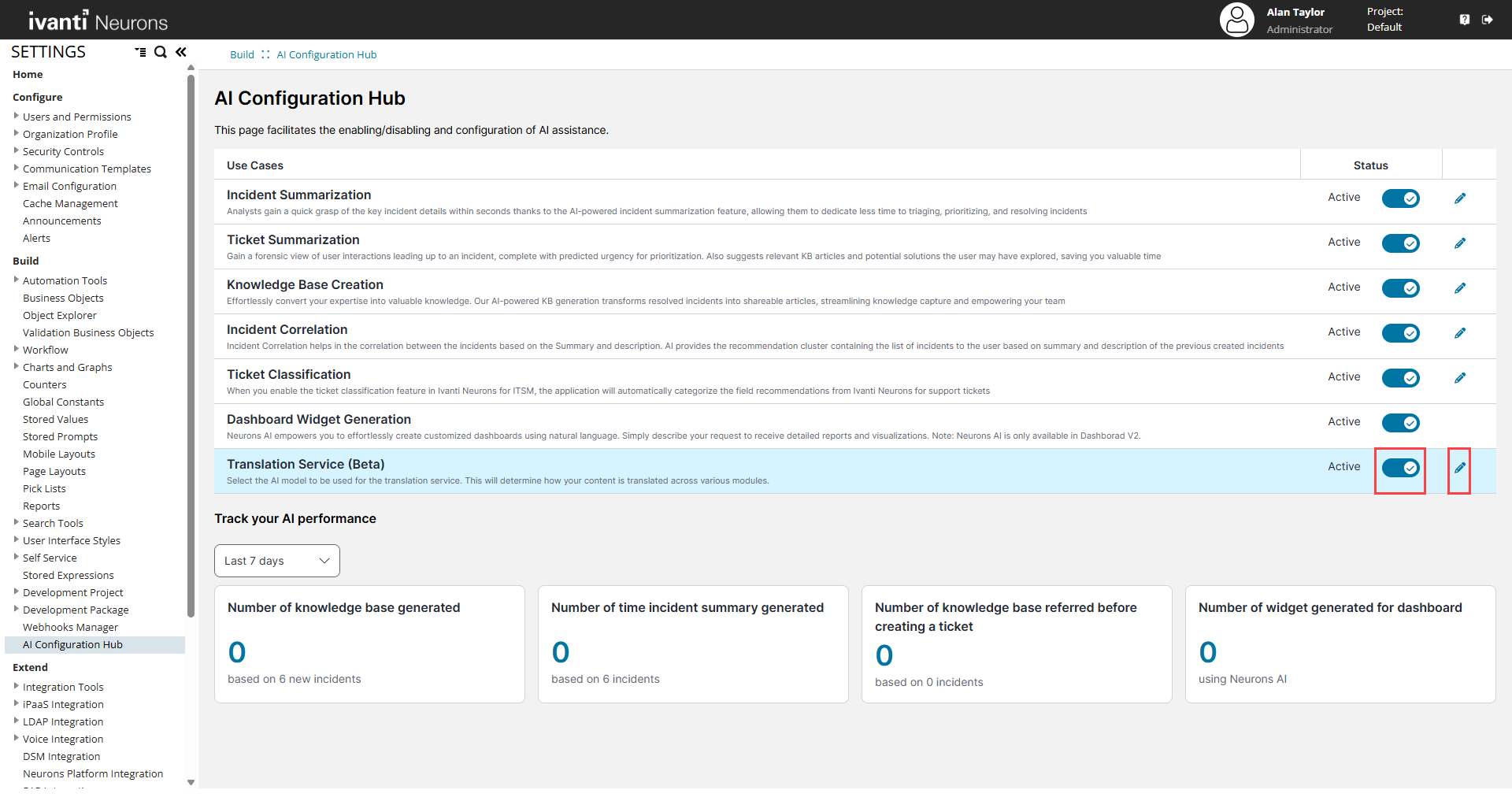Open the Alerts settings page
This screenshot has height=812, width=1512.
36,239
